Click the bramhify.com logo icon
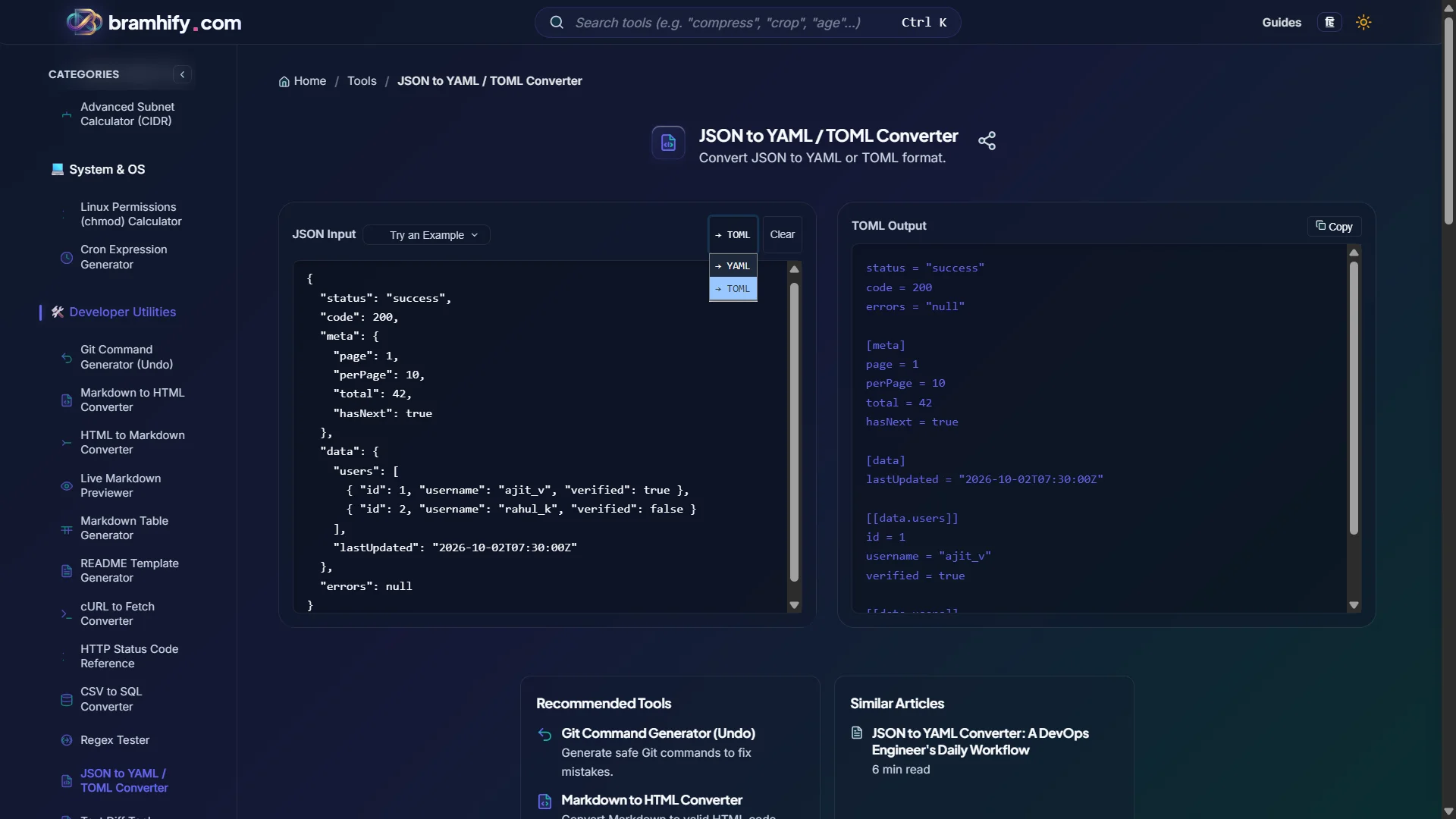This screenshot has height=819, width=1456. [x=84, y=22]
